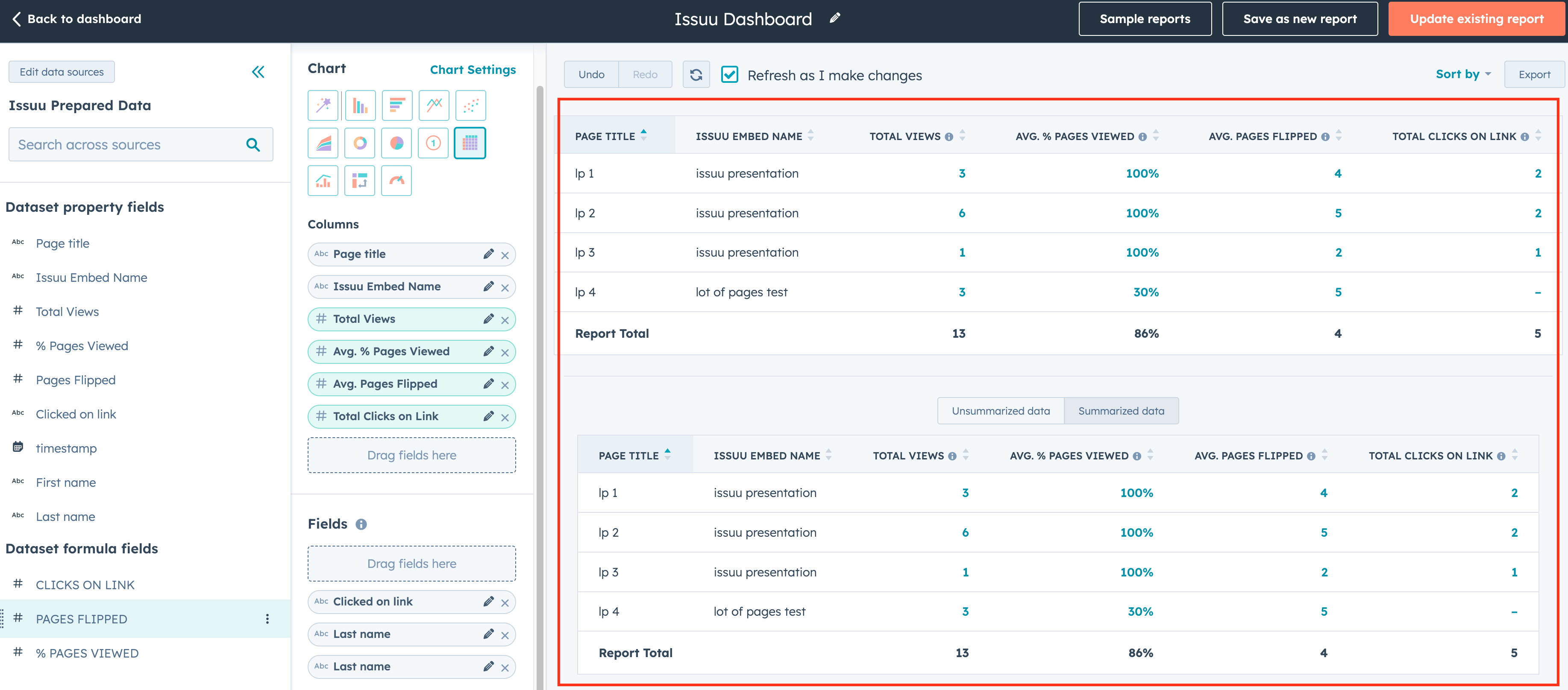Screen dimensions: 1568x690
Task: Remove the Clicked on link field
Action: (505, 603)
